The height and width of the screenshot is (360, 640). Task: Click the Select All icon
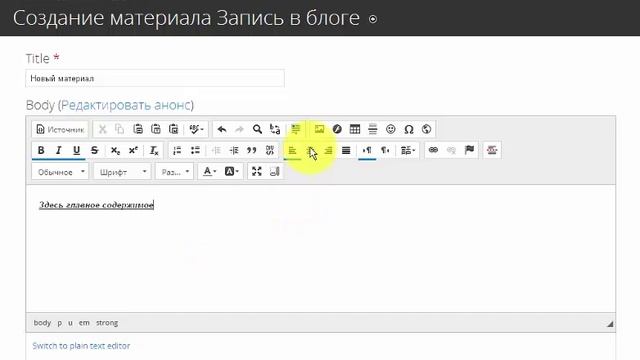[x=296, y=129]
